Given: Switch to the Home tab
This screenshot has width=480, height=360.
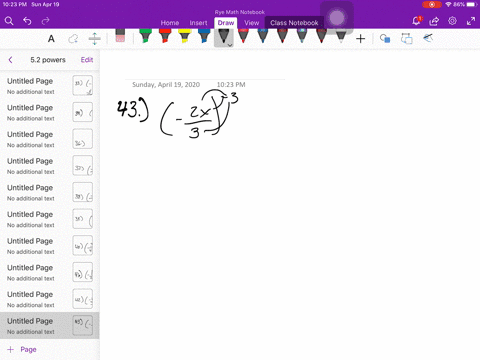Looking at the screenshot, I should 170,23.
